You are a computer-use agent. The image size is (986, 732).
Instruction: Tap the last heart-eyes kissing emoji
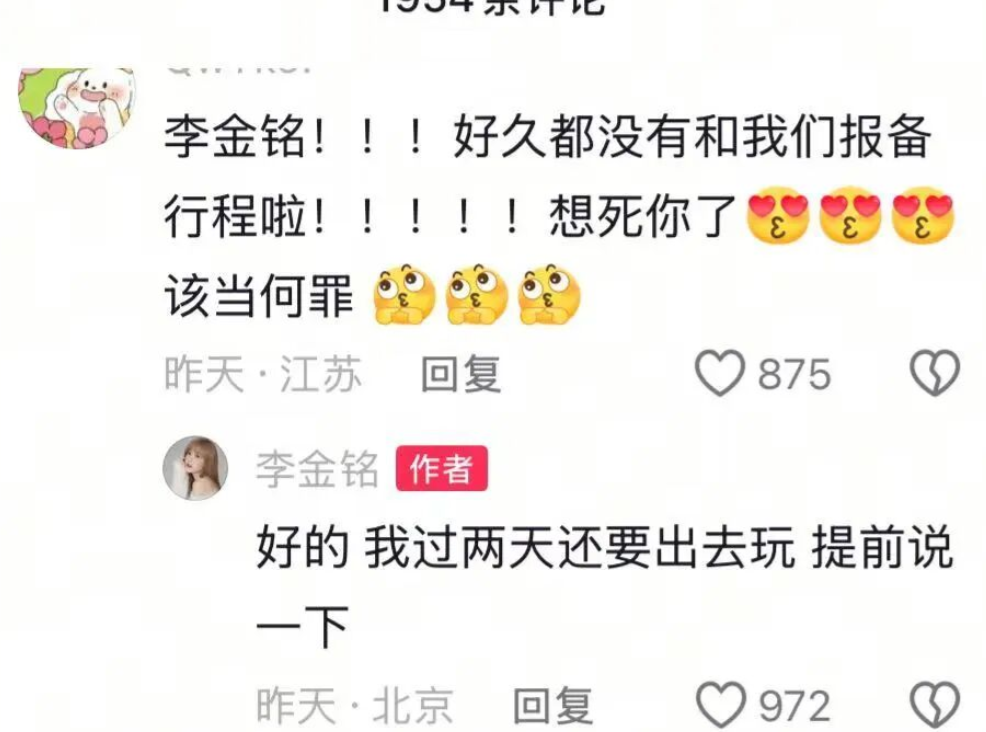point(922,216)
